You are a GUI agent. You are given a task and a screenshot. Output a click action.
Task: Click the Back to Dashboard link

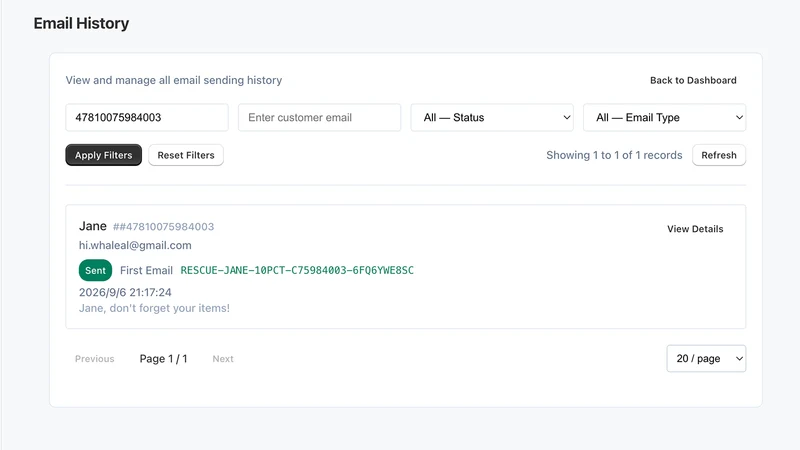tap(693, 80)
